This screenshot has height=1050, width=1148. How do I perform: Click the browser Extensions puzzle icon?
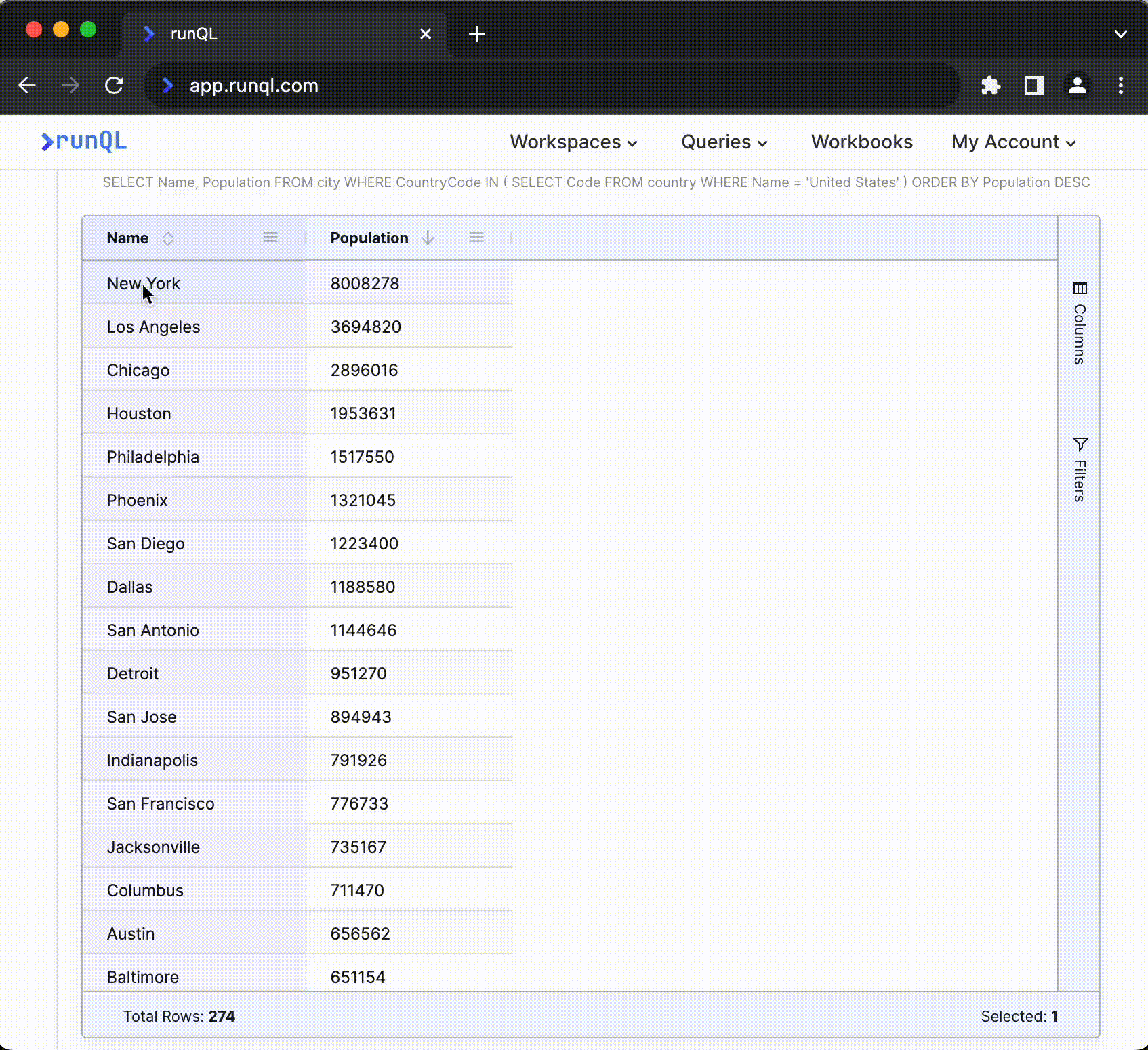point(990,86)
